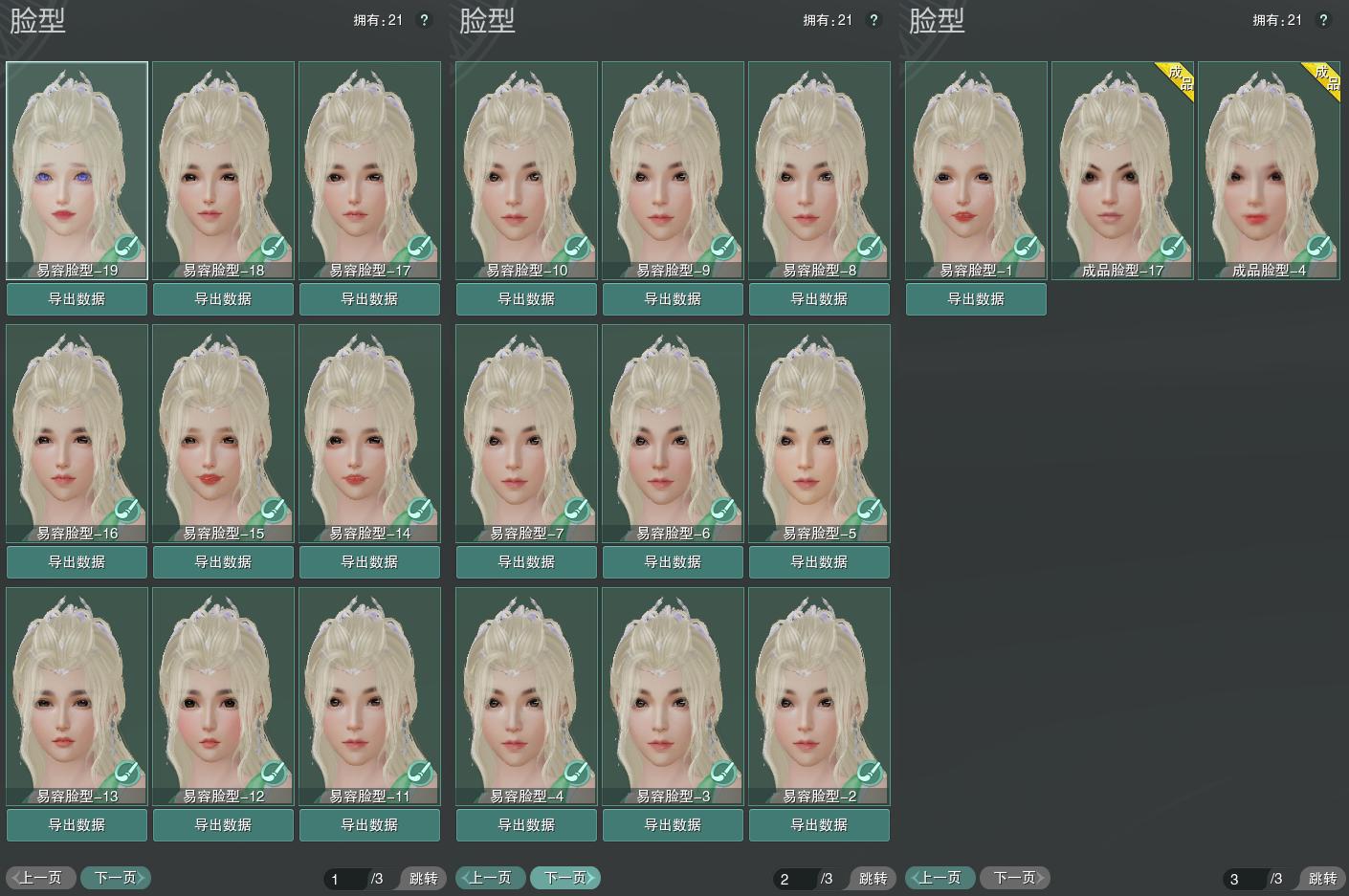Export data for 易容脸型-18
This screenshot has width=1349, height=896.
click(224, 299)
